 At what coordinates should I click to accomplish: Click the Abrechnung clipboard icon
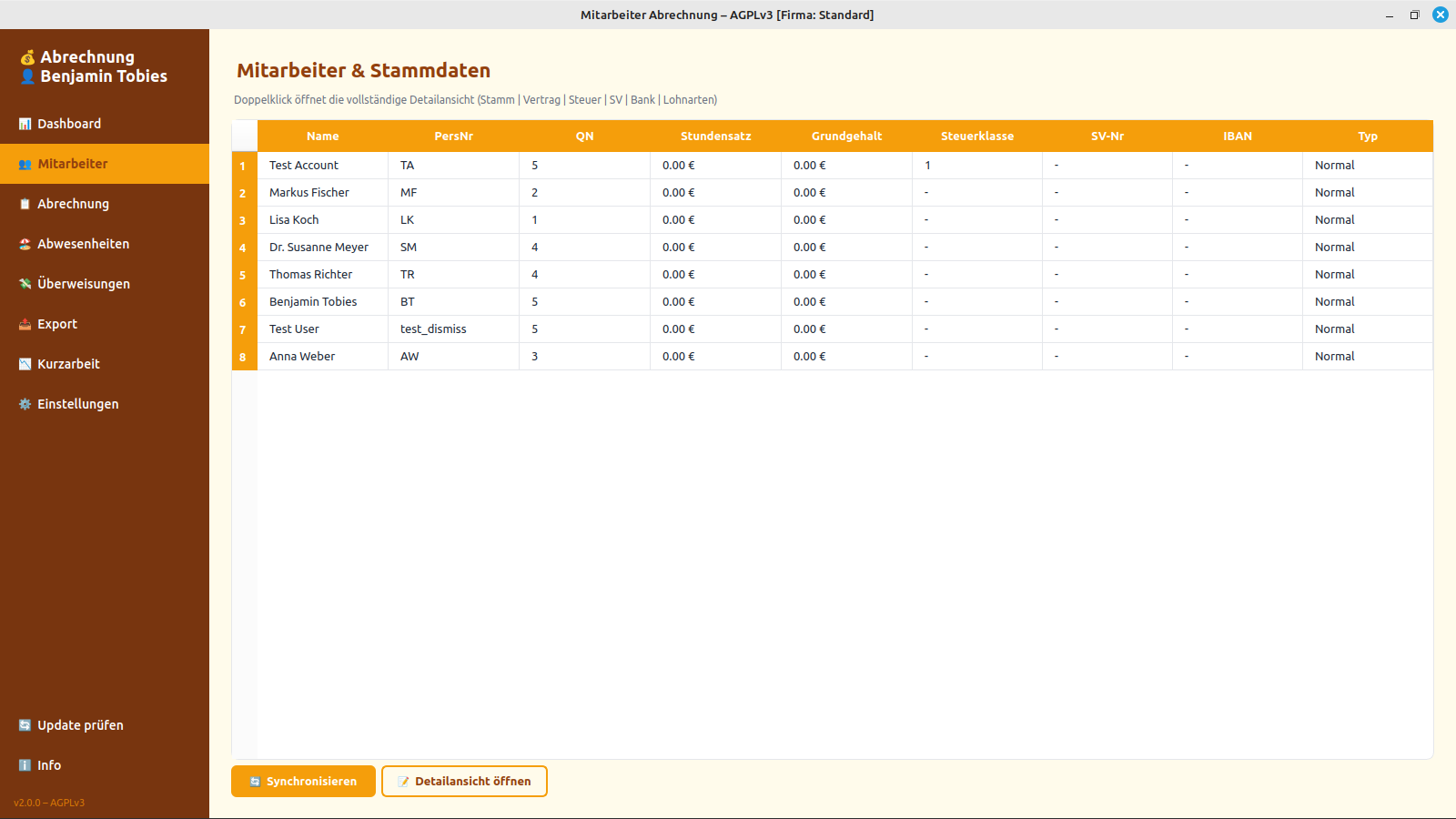(25, 204)
